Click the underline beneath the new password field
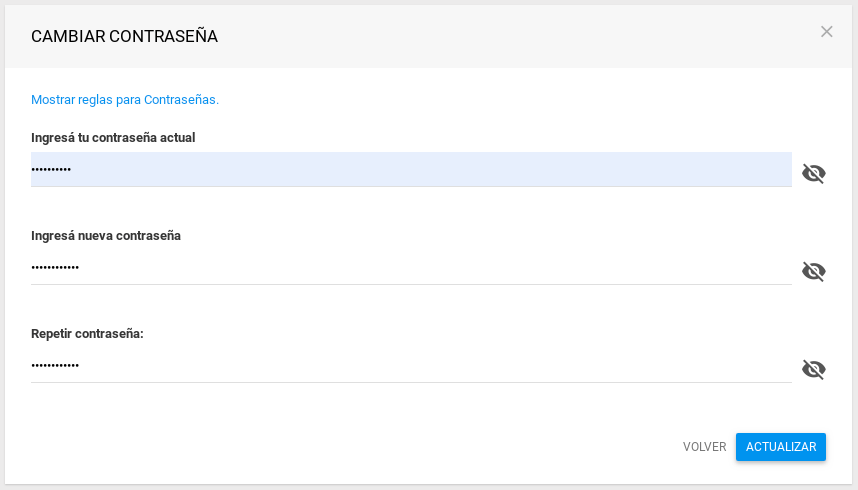 (x=411, y=284)
